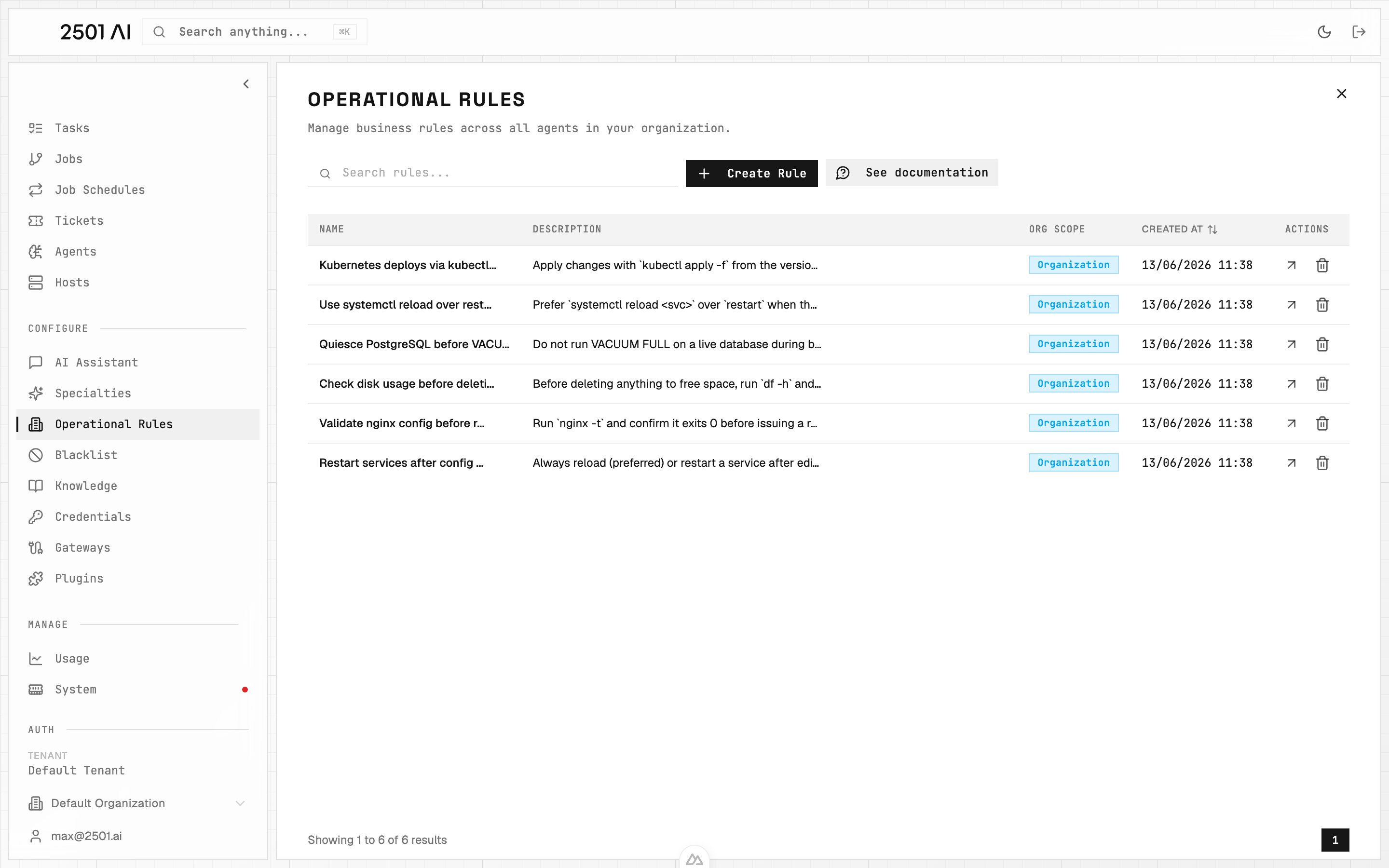
Task: Open See documentation
Action: [912, 173]
